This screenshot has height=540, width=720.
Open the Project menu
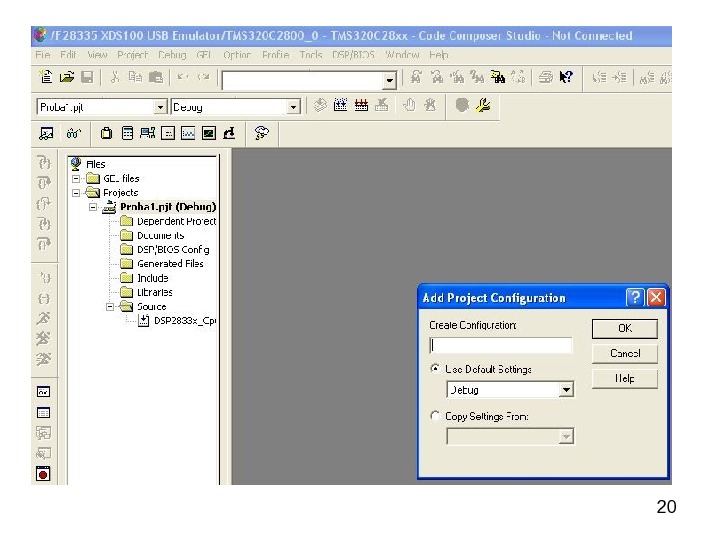point(132,55)
